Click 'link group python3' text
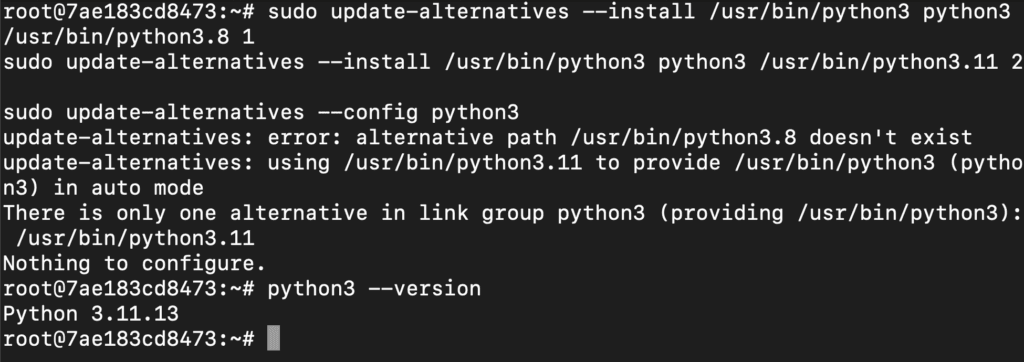The width and height of the screenshot is (1024, 362). [x=531, y=214]
